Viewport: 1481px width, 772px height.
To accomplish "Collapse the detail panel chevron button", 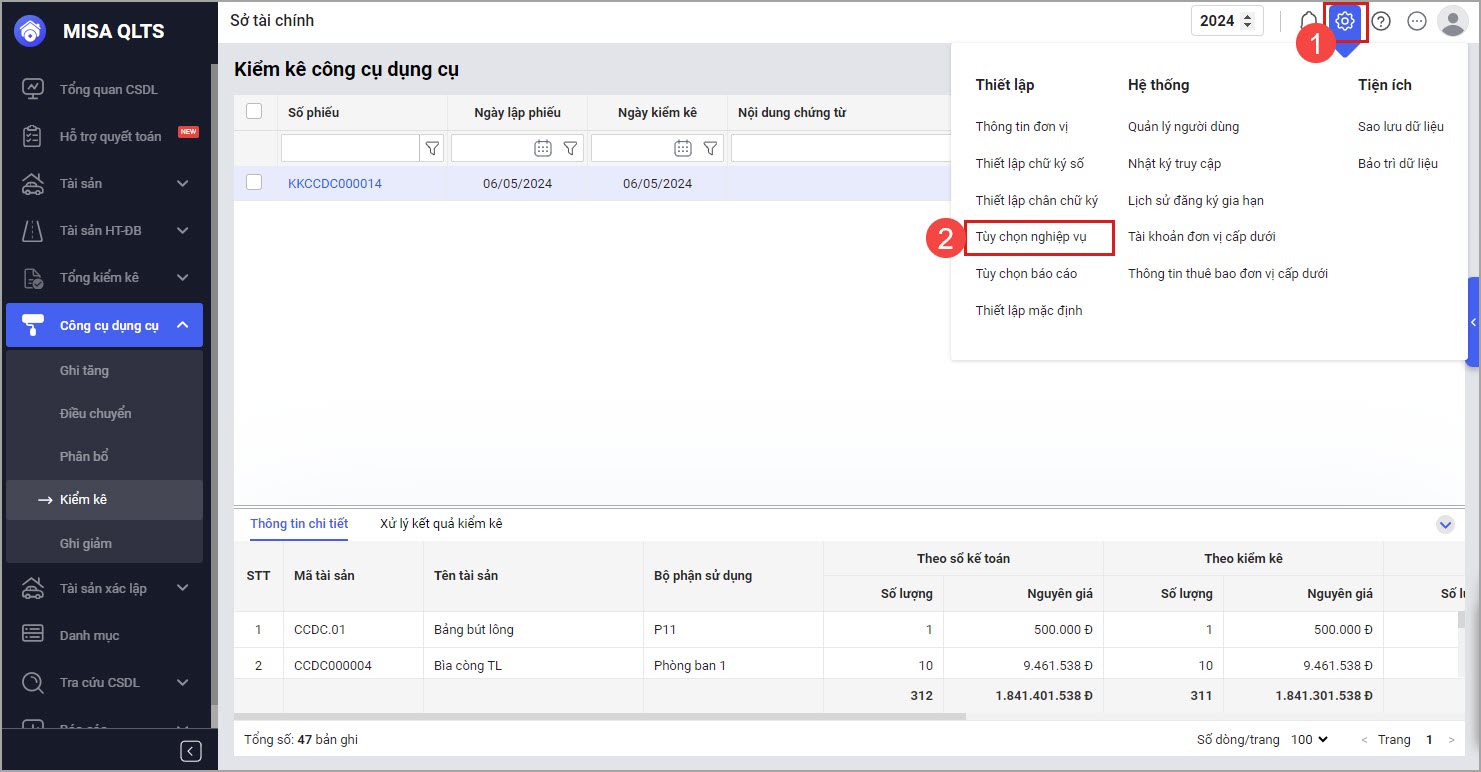I will click(1444, 524).
